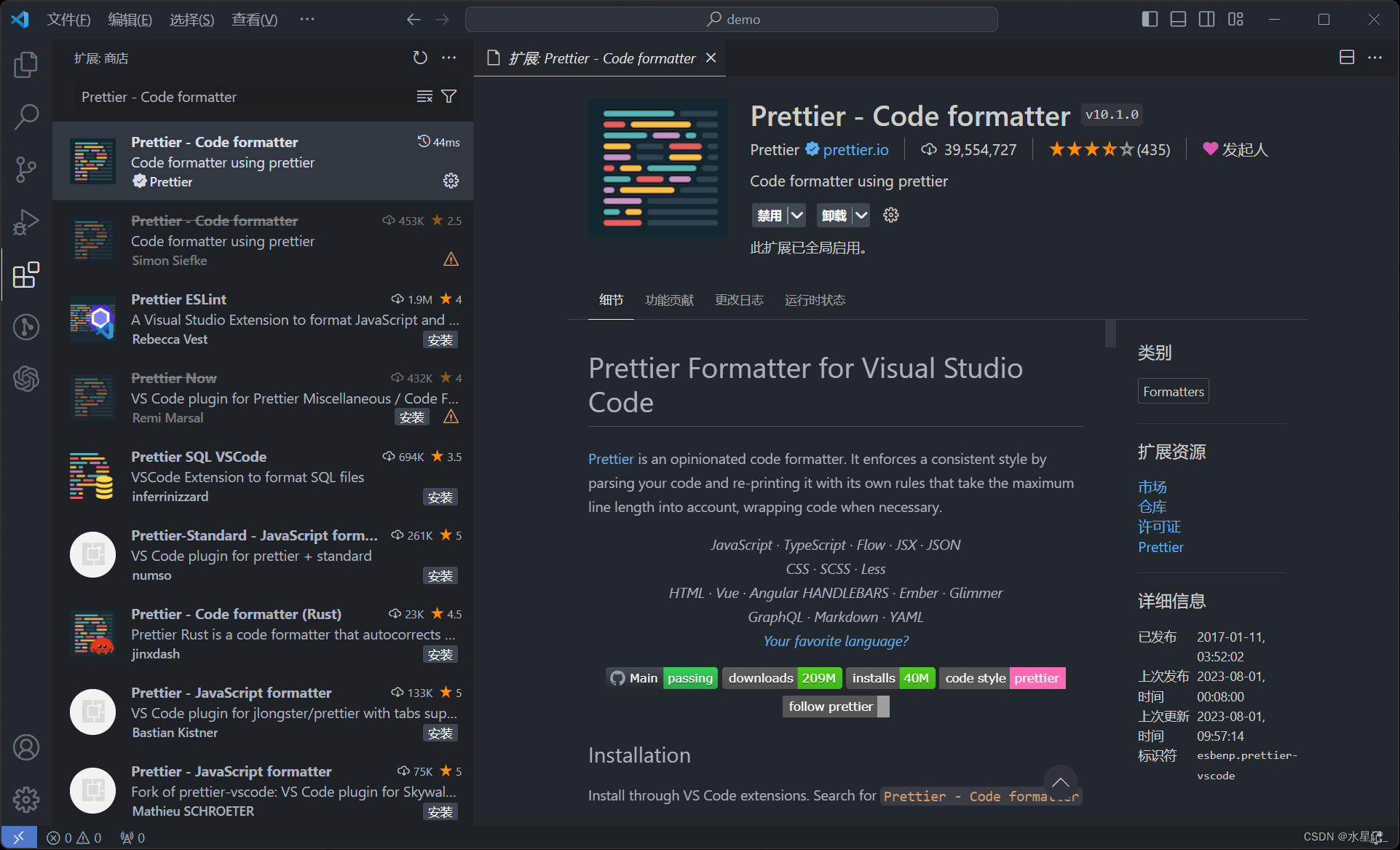Open remote window indicator in status bar
This screenshot has width=1400, height=850.
pos(19,838)
